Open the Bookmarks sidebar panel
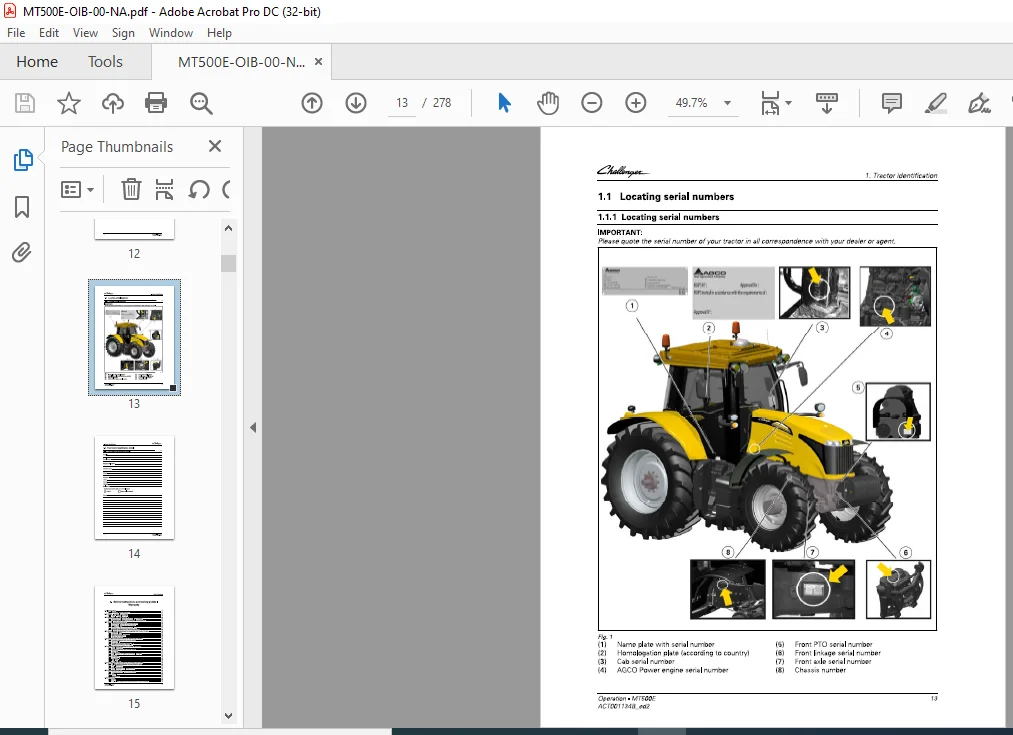The height and width of the screenshot is (735, 1013). point(22,207)
